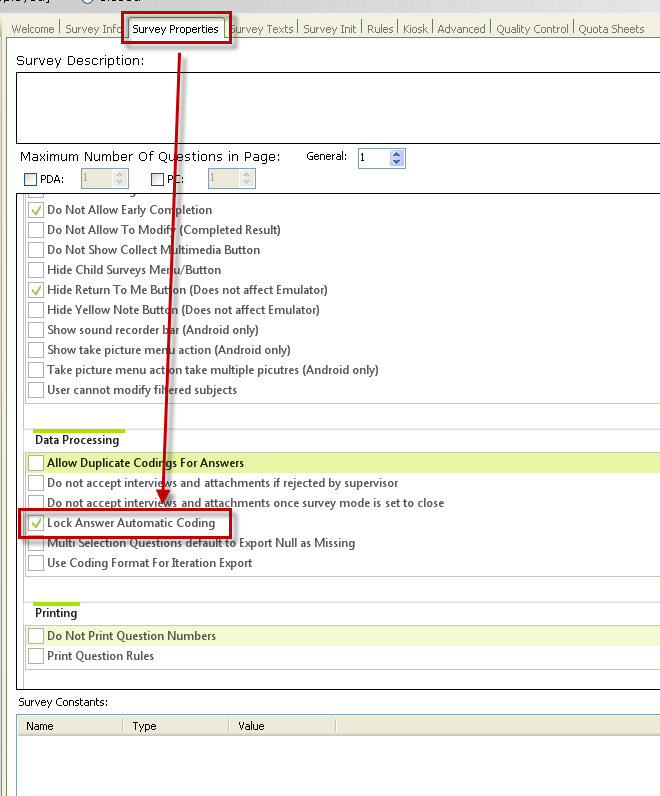Uncheck Do Not Allow Early Completion
The width and height of the screenshot is (660, 796).
point(36,210)
